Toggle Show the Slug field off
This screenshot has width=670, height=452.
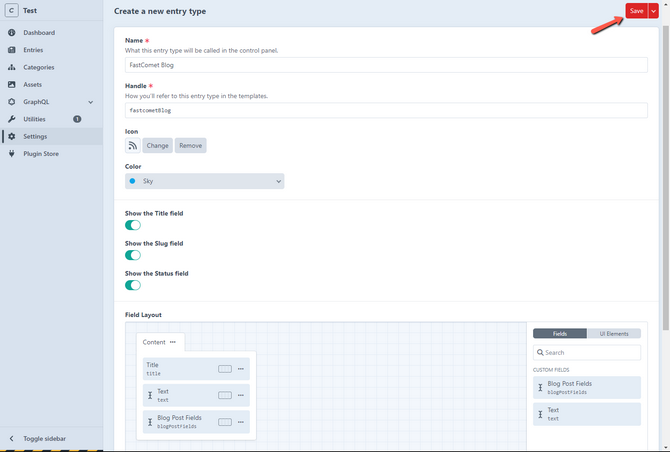click(133, 255)
